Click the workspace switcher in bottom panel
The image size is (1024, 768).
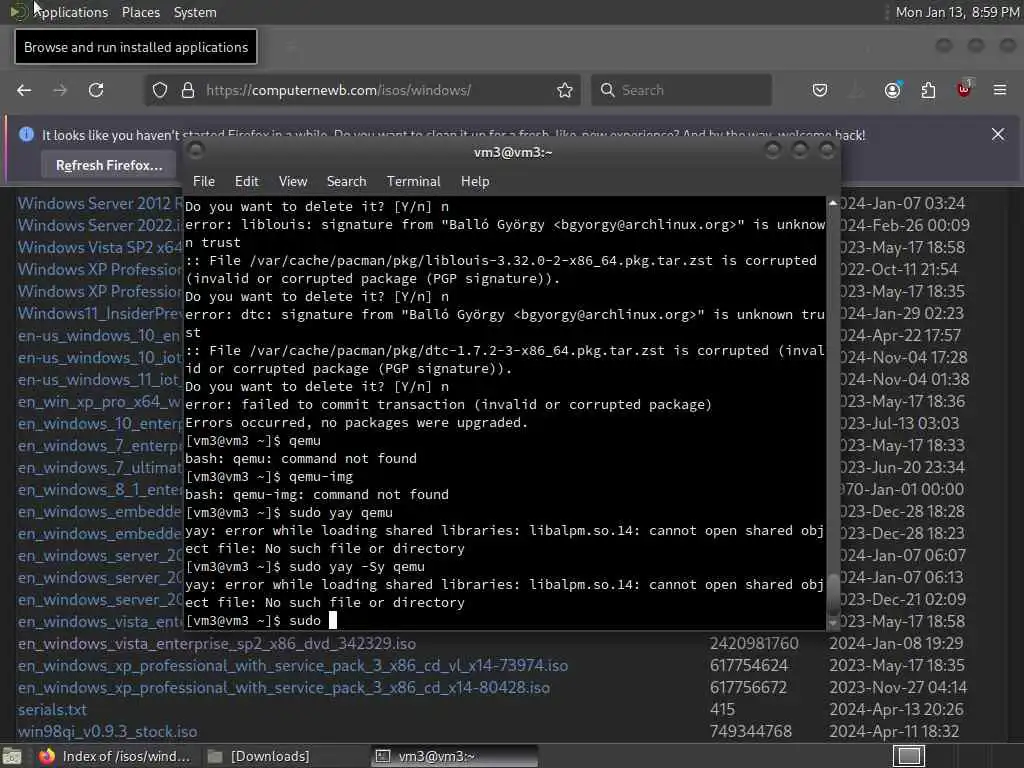pyautogui.click(x=909, y=756)
